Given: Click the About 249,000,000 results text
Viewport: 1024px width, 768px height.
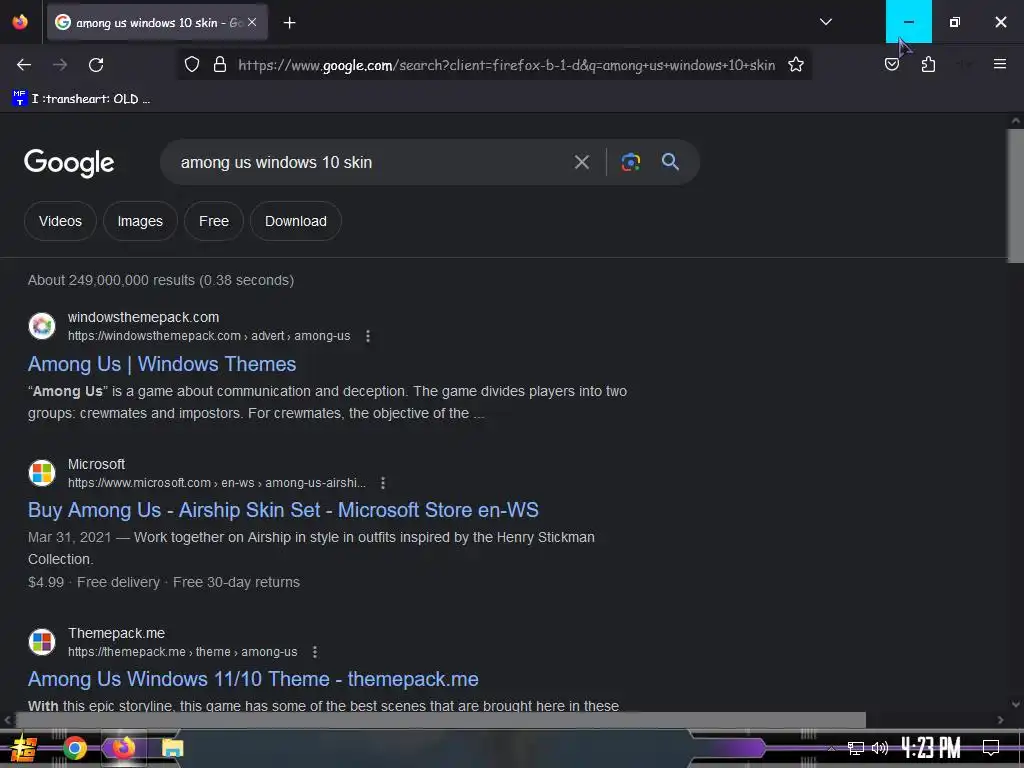Looking at the screenshot, I should (161, 280).
